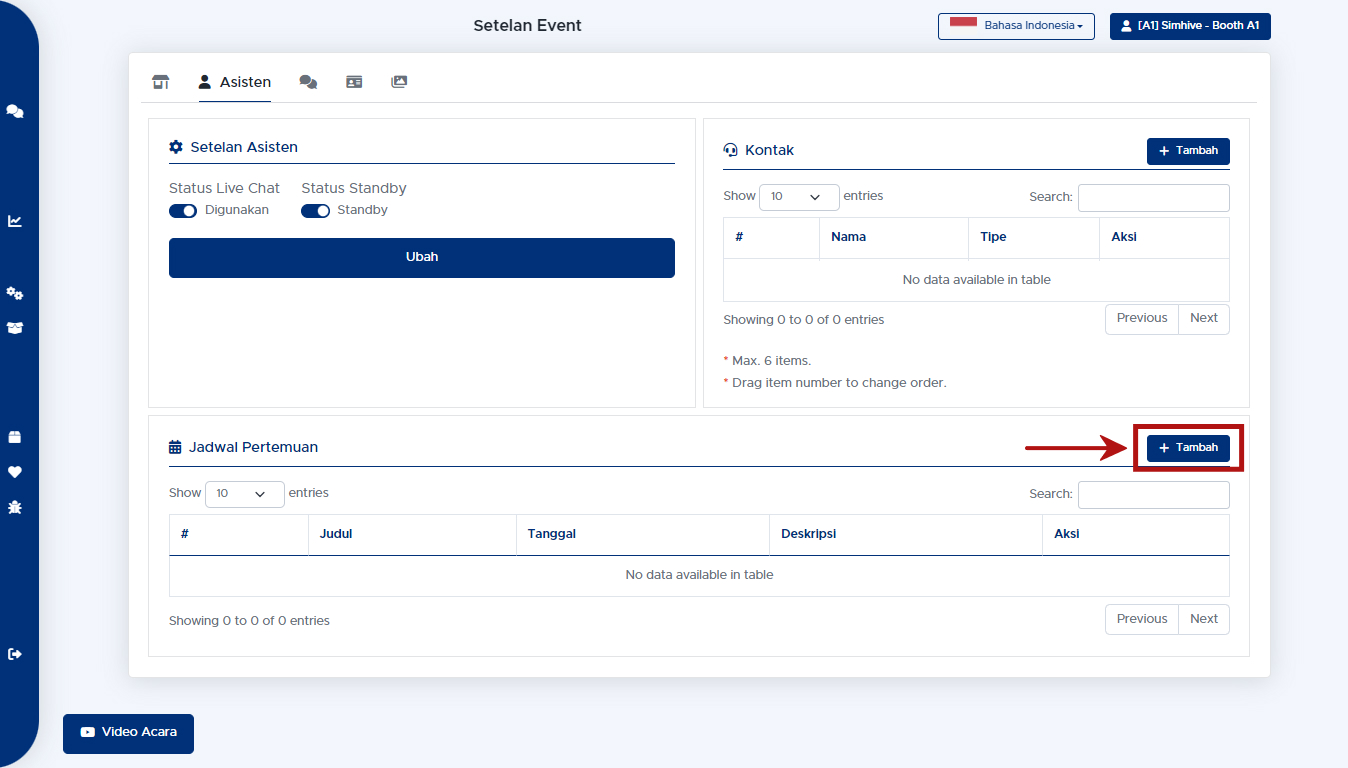Click the 'Max. 6 items.' note
1348x768 pixels.
[771, 361]
